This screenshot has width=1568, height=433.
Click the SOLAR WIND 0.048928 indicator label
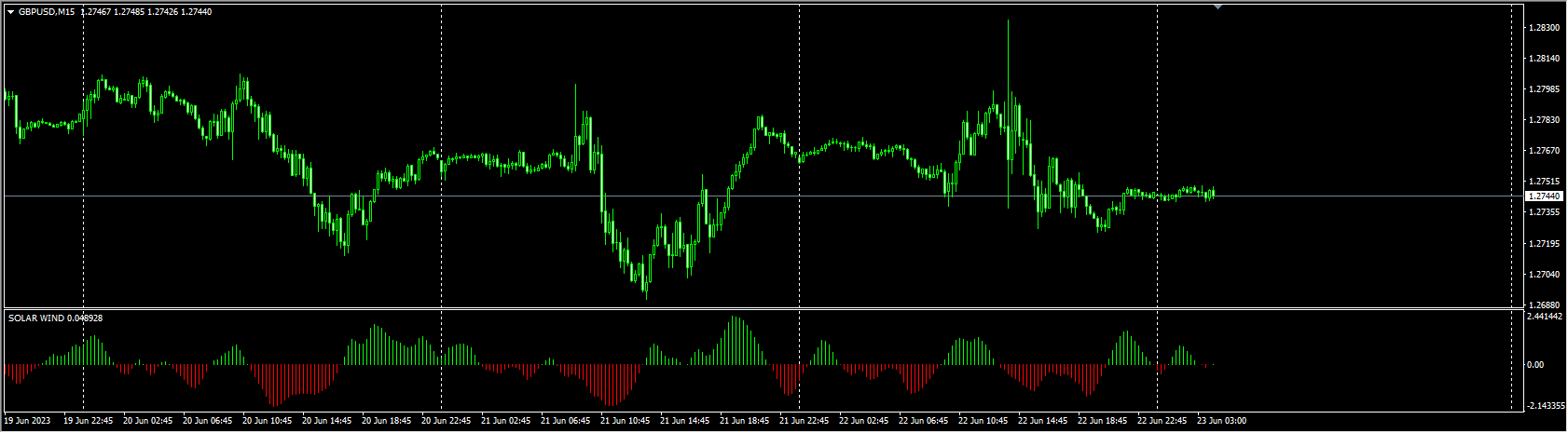[x=56, y=318]
